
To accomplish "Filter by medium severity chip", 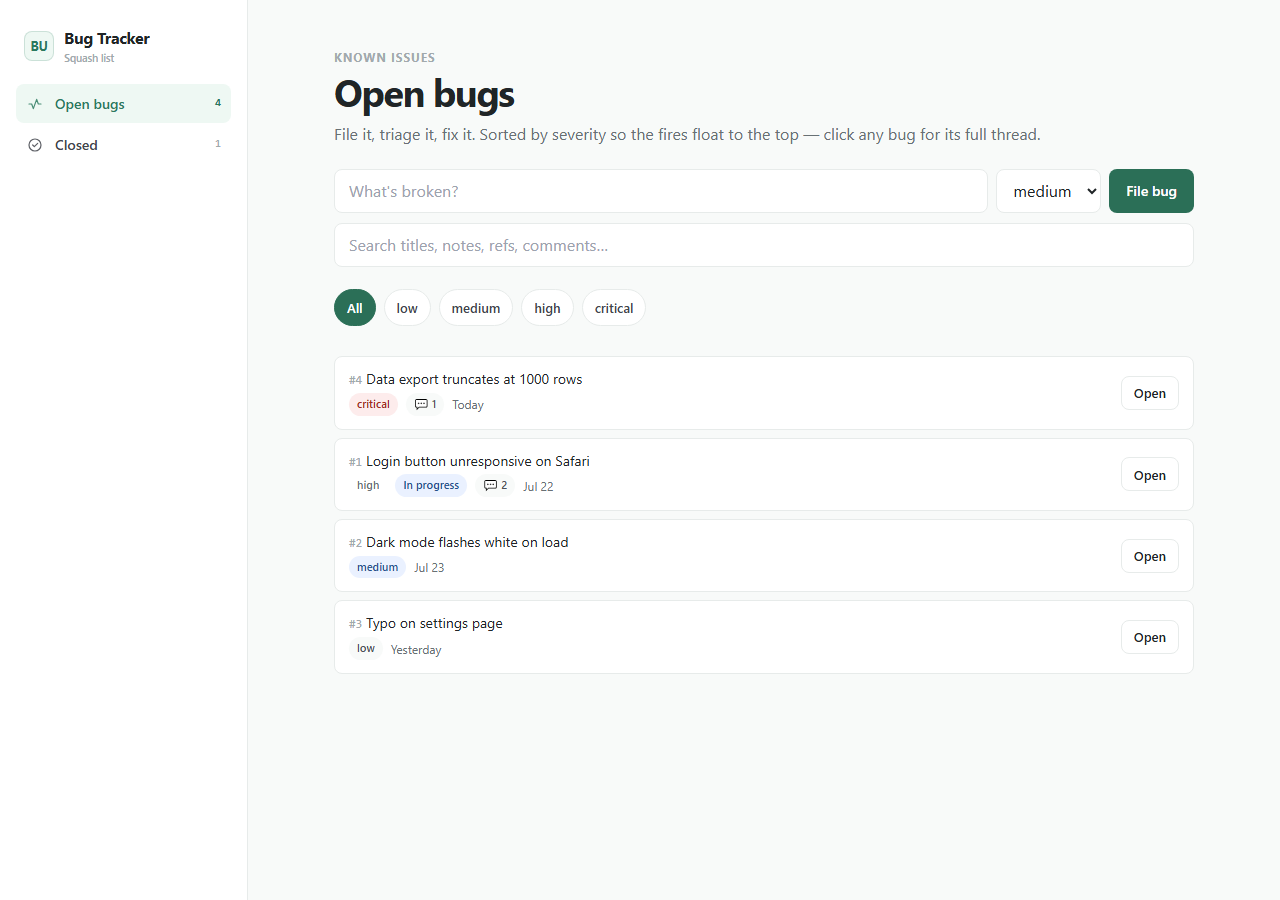I will pos(476,308).
